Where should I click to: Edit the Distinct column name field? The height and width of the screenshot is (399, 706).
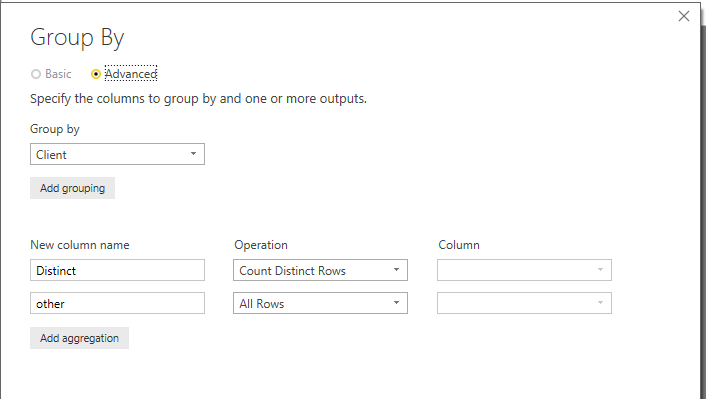[118, 270]
